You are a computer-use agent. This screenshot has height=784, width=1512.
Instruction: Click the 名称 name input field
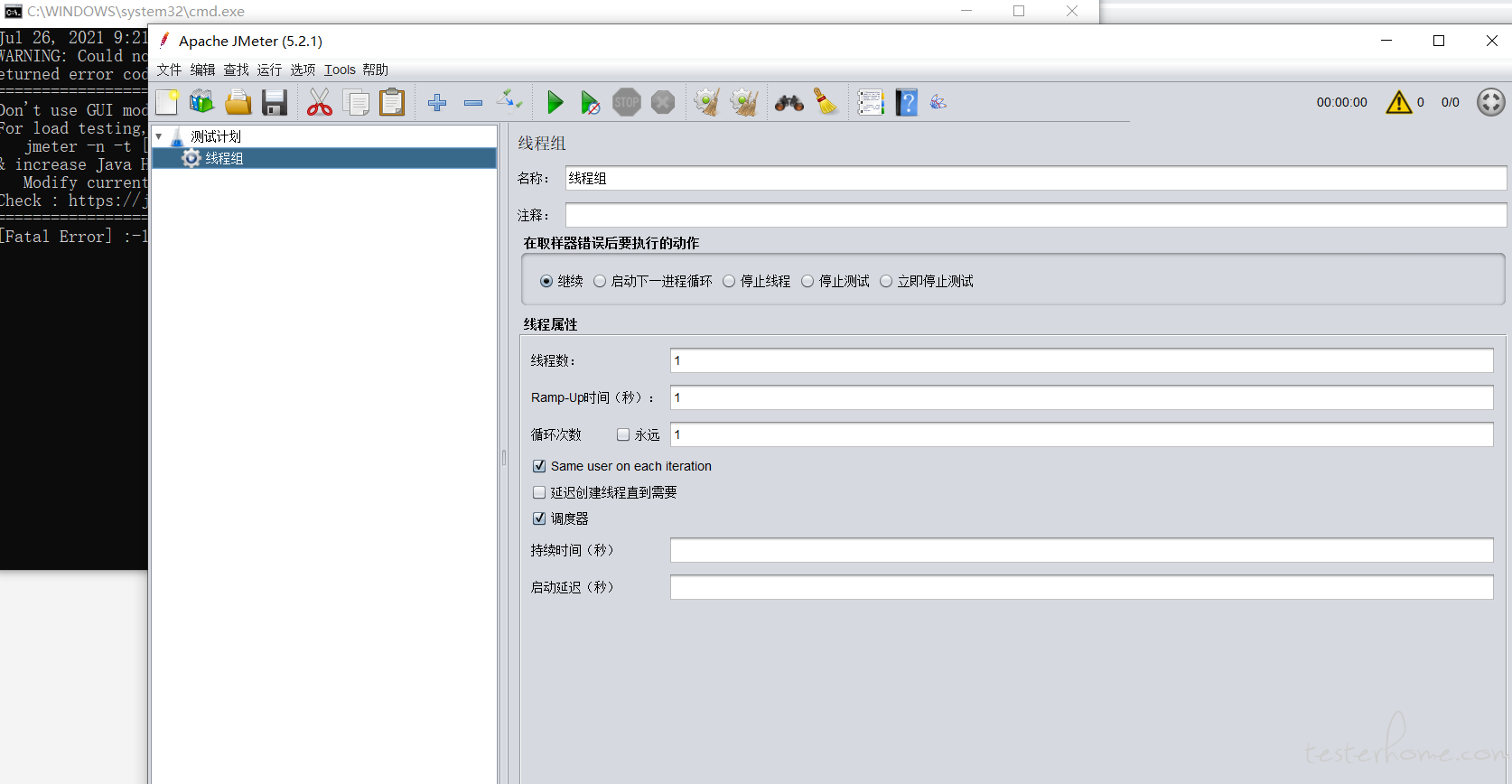[x=1035, y=178]
